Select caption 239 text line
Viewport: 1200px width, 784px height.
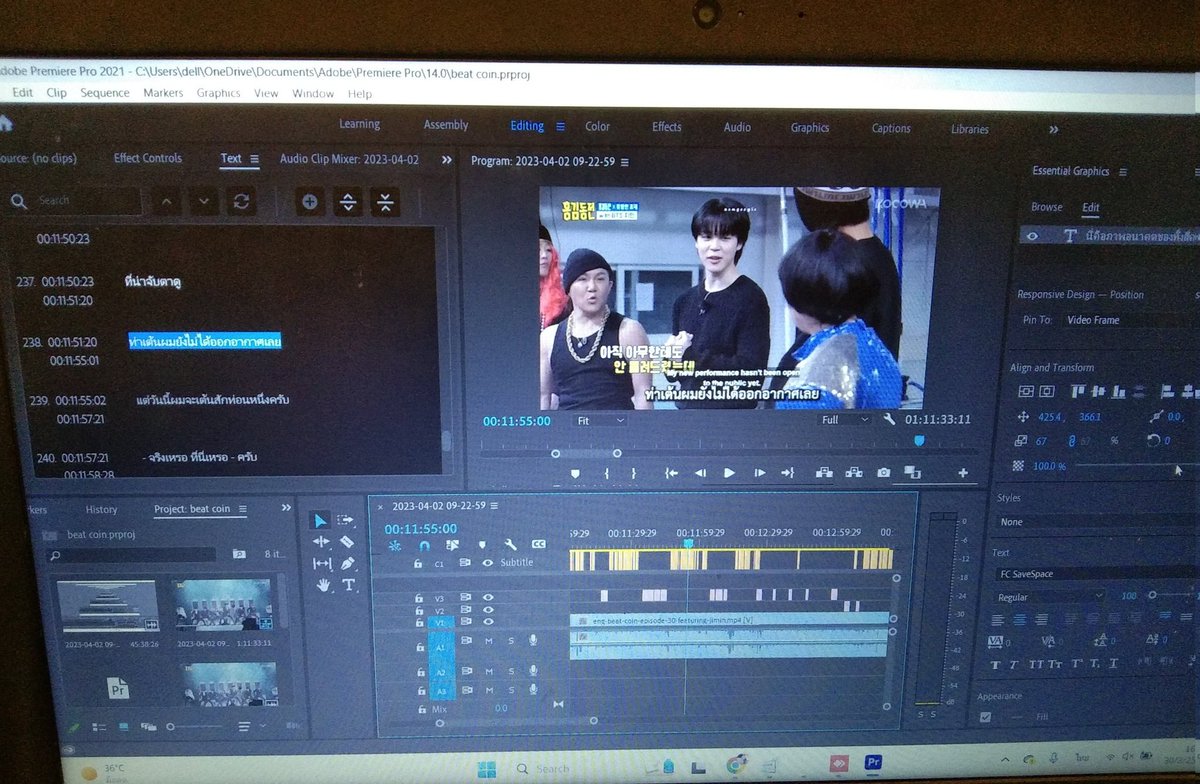[x=213, y=400]
